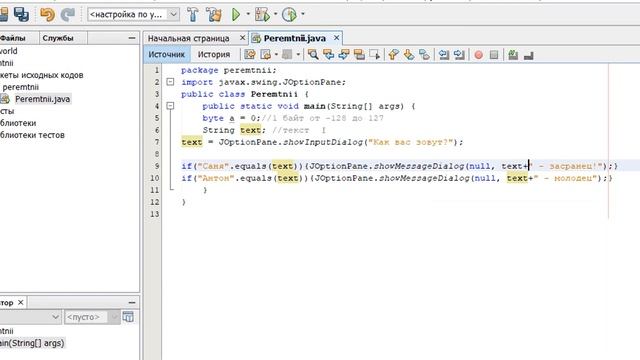Minimize the projects panel
Image resolution: width=640 pixels, height=360 pixels.
click(x=131, y=38)
